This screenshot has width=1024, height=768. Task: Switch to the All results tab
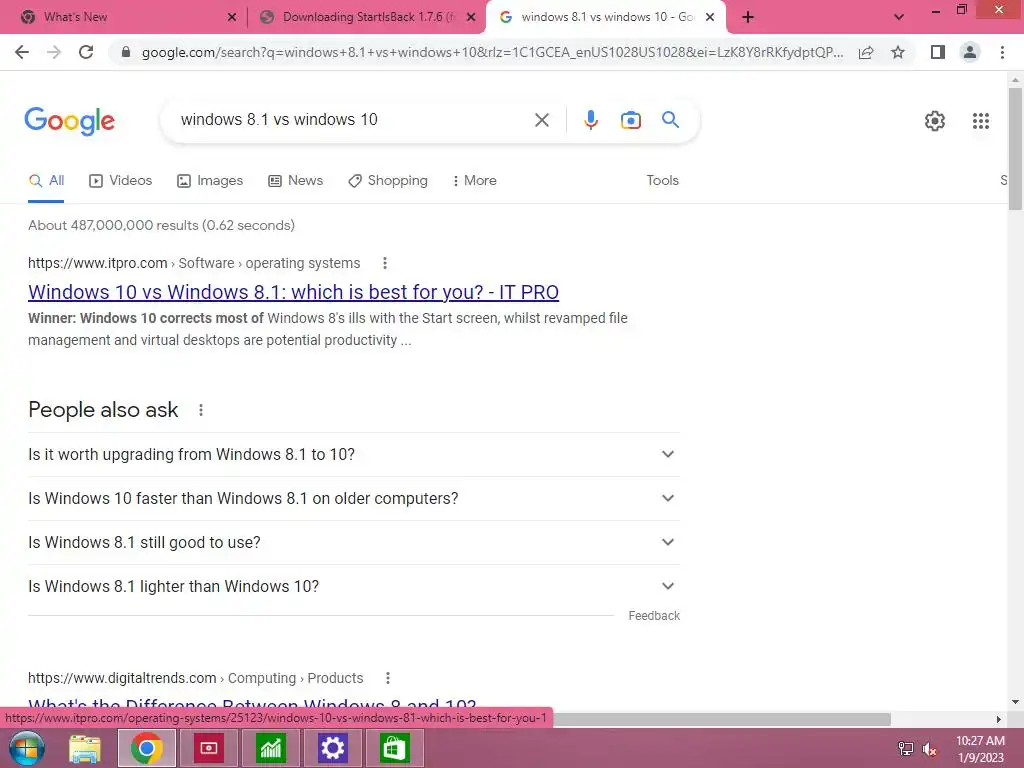click(46, 181)
